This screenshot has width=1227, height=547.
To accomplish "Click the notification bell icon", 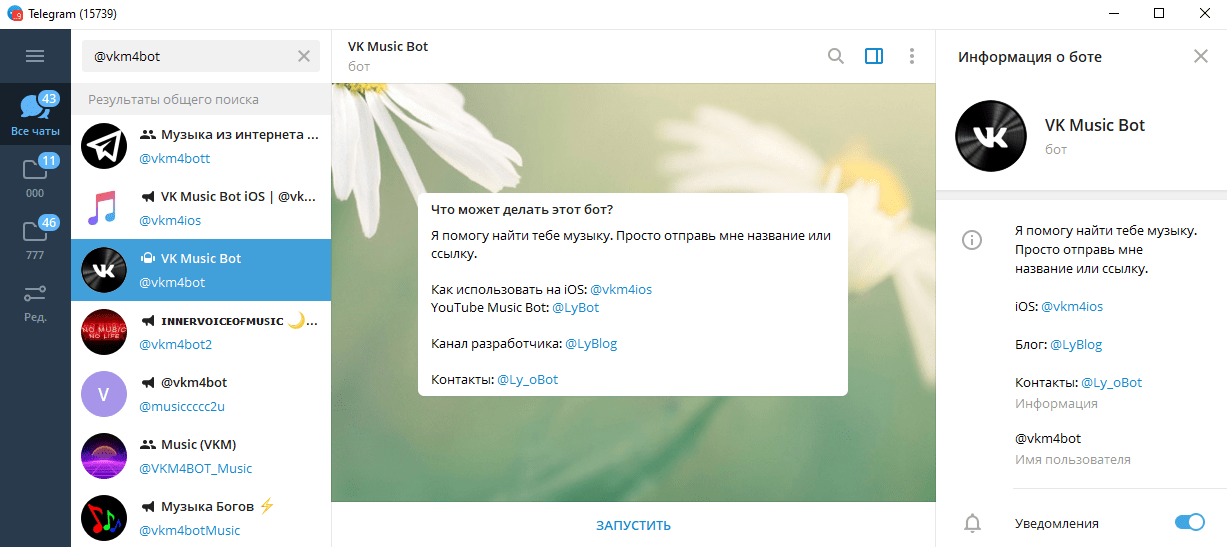I will click(971, 523).
